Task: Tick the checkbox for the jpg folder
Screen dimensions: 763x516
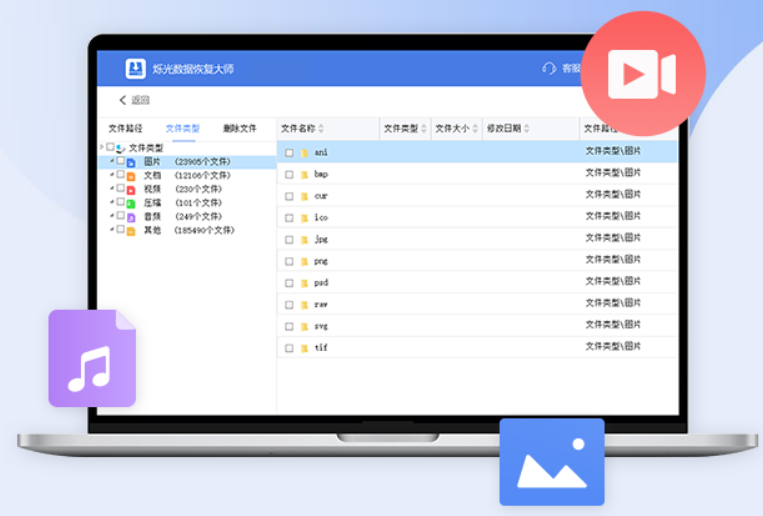Action: [x=289, y=240]
